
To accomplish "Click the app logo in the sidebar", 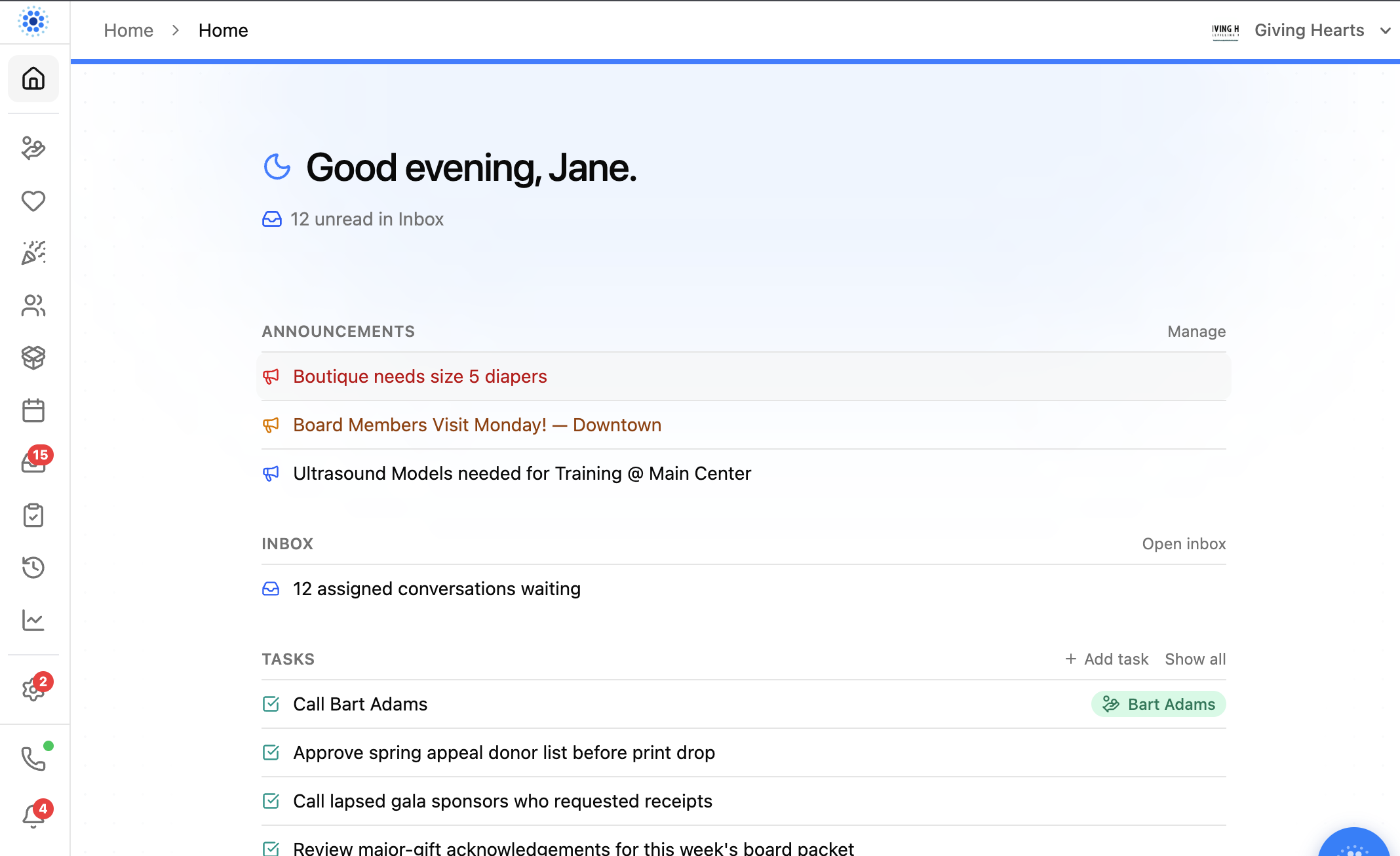I will 33,22.
